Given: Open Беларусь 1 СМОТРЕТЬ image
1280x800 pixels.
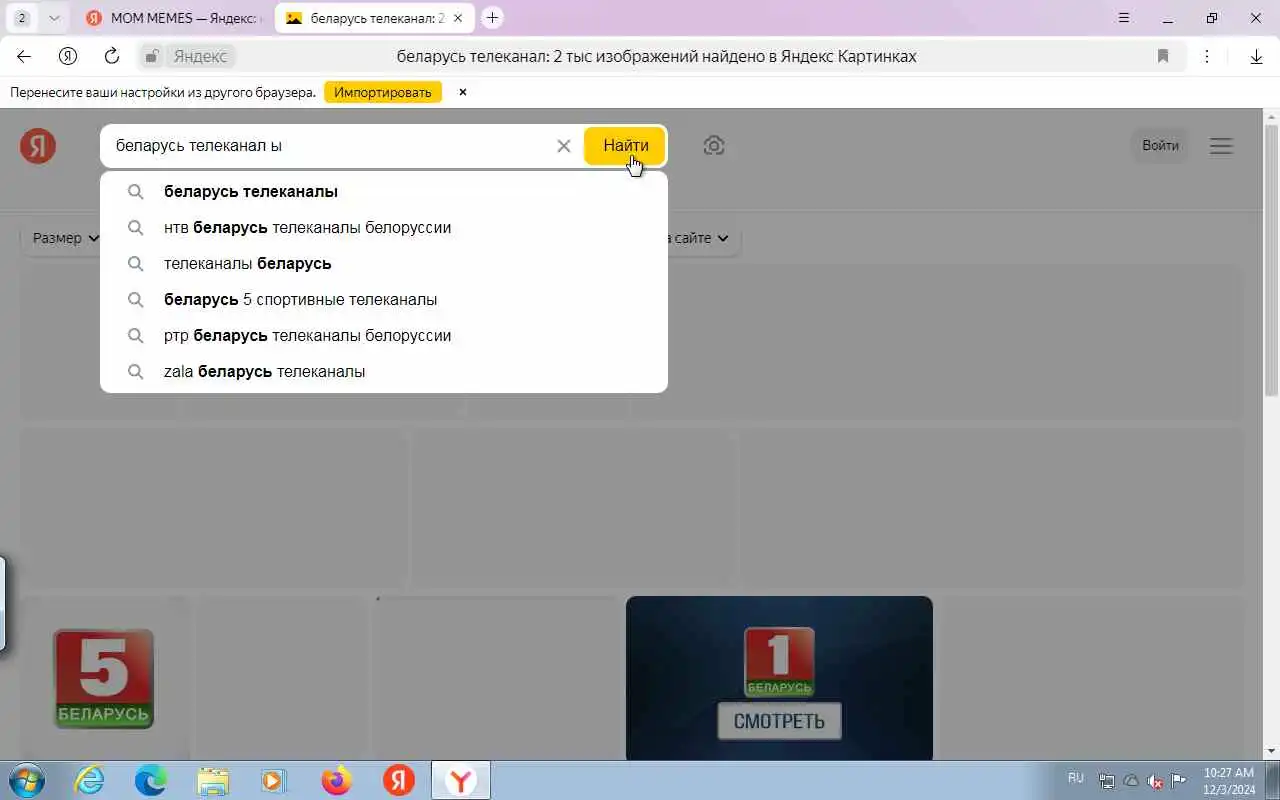Looking at the screenshot, I should (x=779, y=678).
